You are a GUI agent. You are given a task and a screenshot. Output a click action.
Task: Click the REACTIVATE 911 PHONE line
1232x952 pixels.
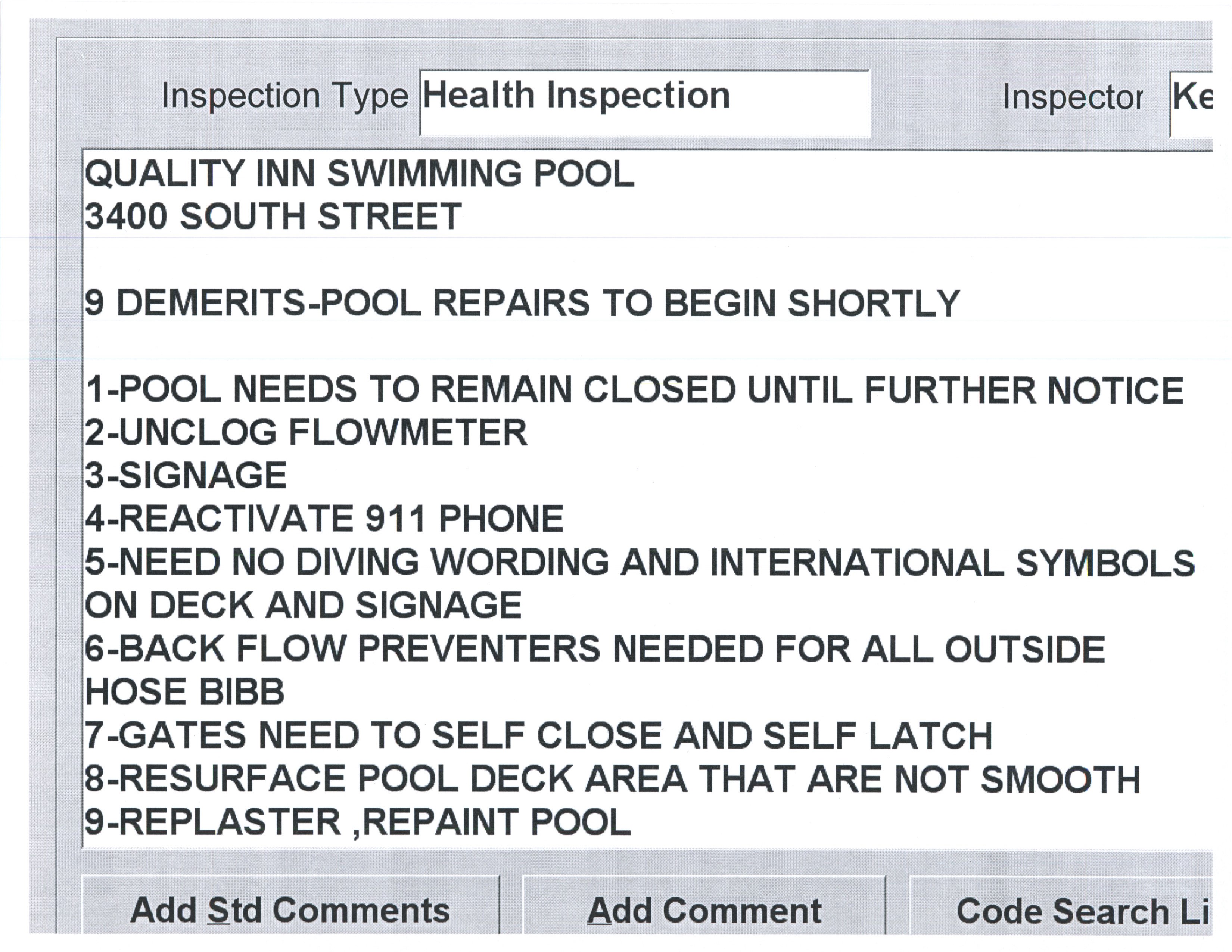[x=324, y=519]
